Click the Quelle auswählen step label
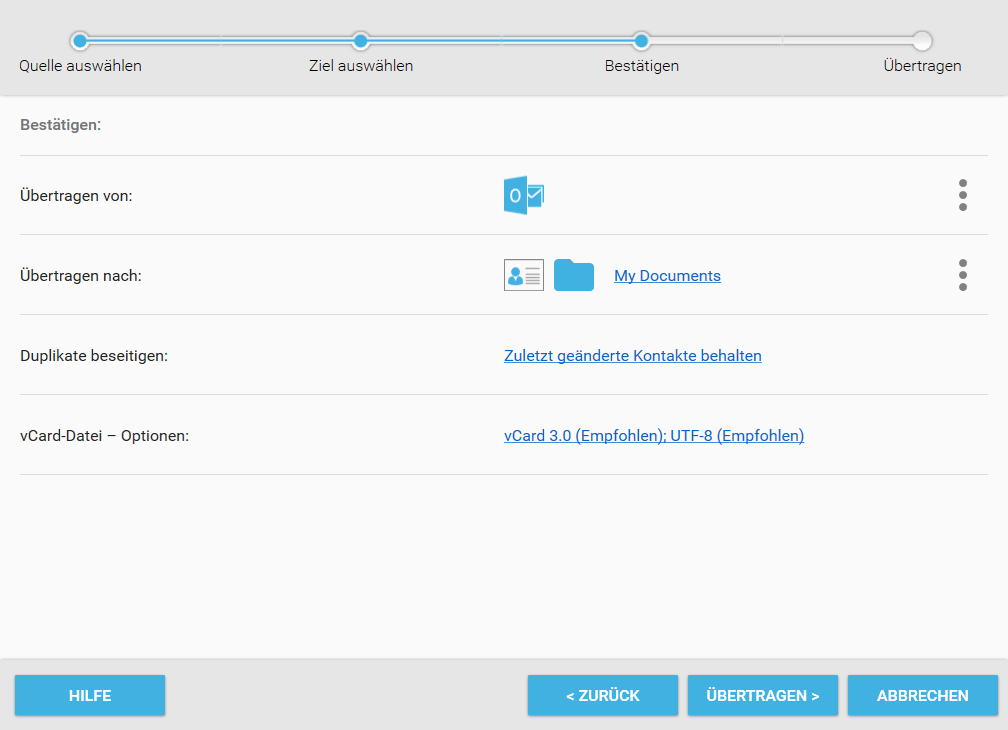The height and width of the screenshot is (730, 1008). [80, 66]
